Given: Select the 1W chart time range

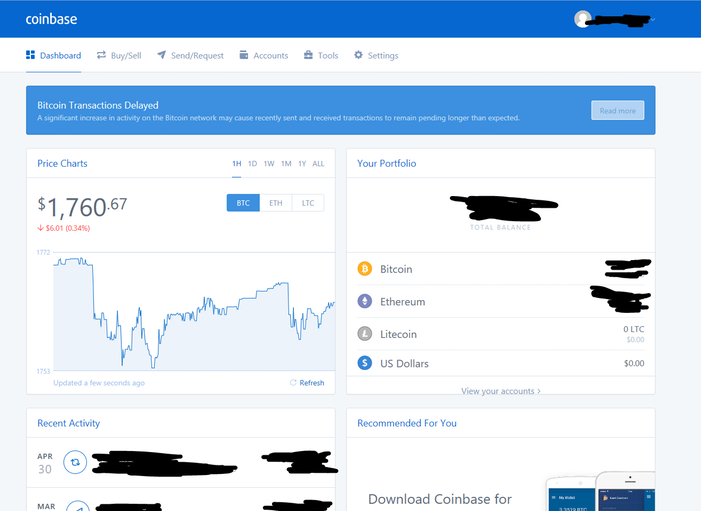Looking at the screenshot, I should pos(269,163).
